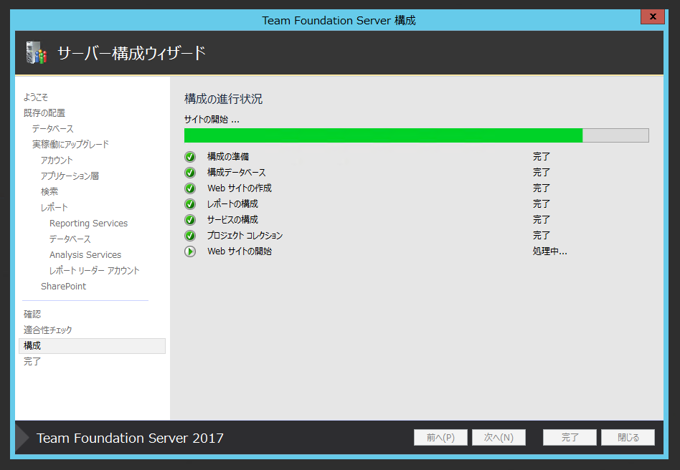Viewport: 680px width, 470px height.
Task: Select 確認 step in the sidebar
Action: 32,314
